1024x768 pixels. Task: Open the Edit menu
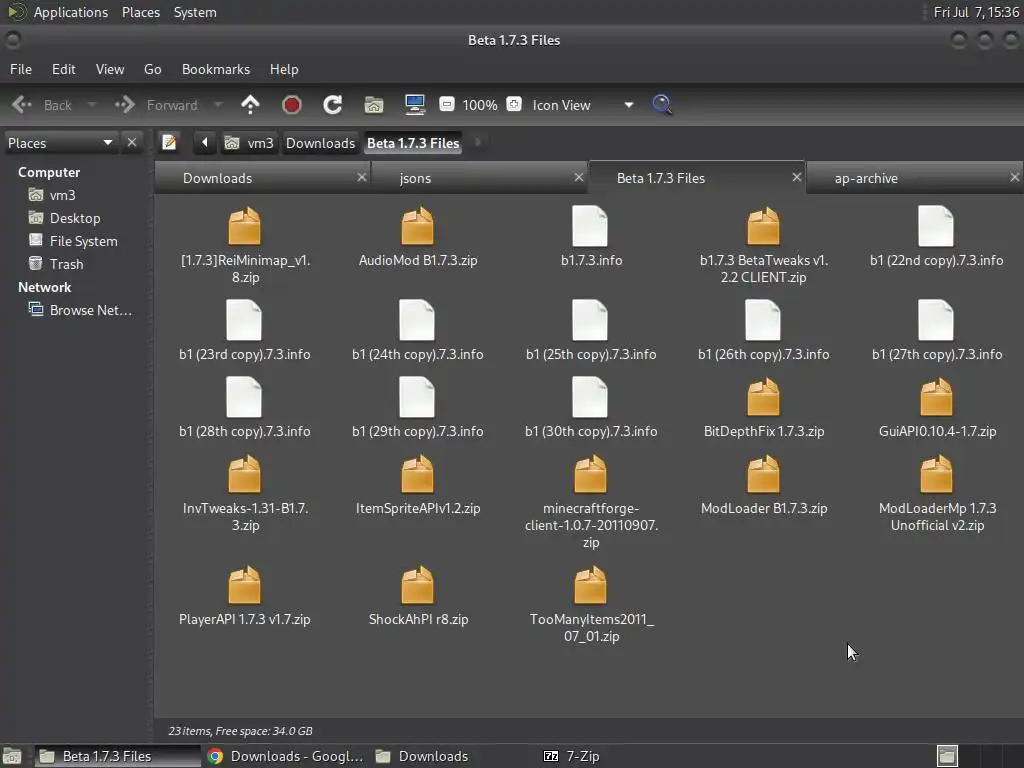63,69
